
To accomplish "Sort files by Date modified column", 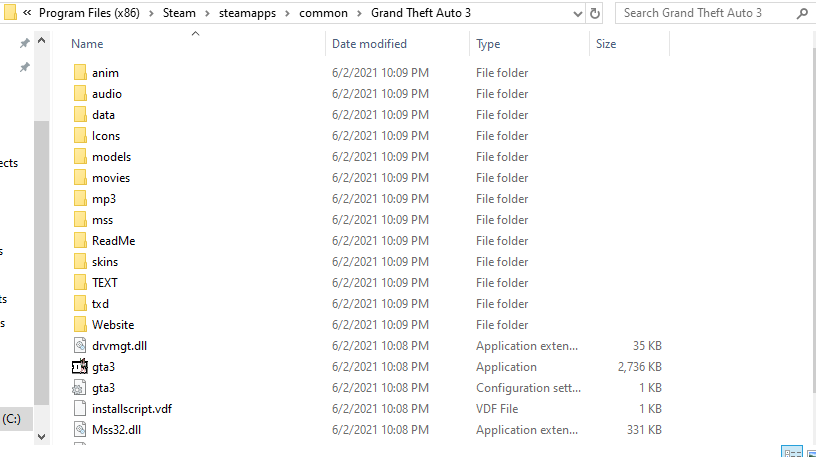I will point(372,44).
